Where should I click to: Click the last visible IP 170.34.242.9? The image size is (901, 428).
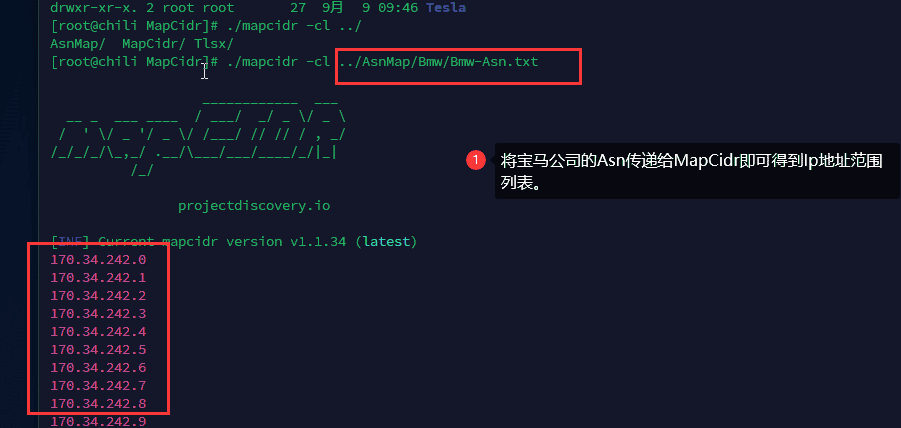pyautogui.click(x=98, y=422)
